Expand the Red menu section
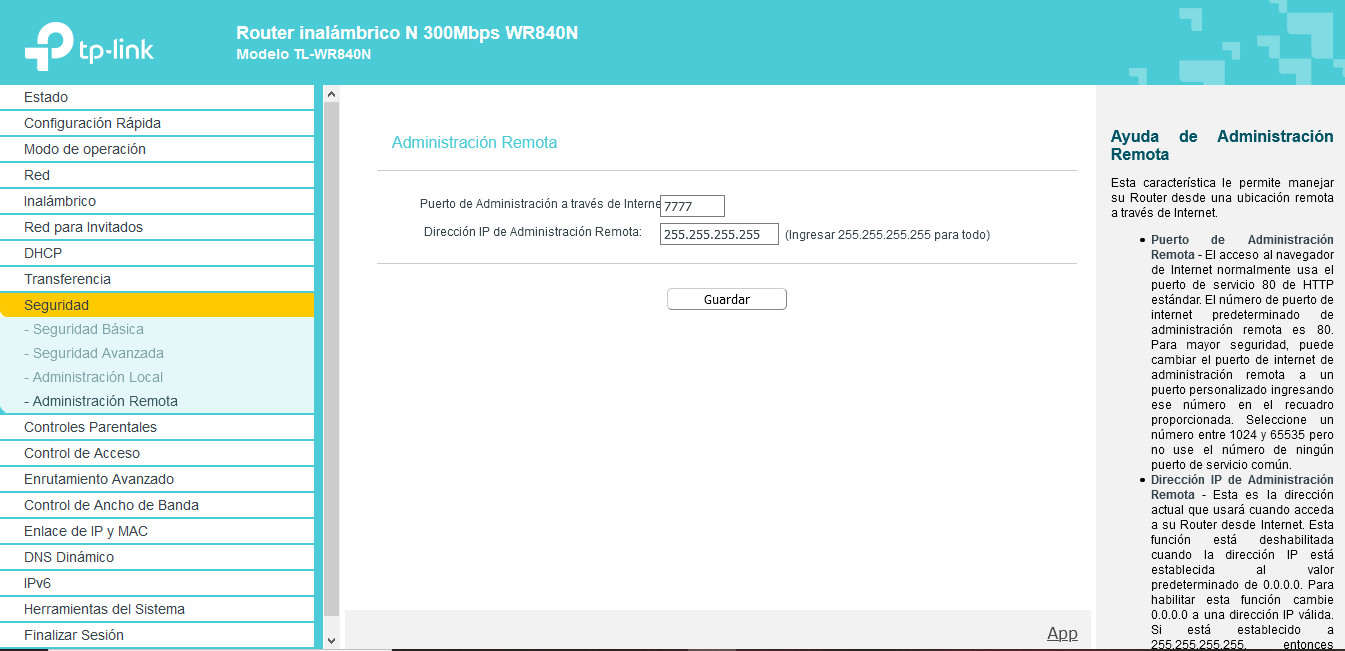This screenshot has width=1345, height=651. [x=37, y=175]
